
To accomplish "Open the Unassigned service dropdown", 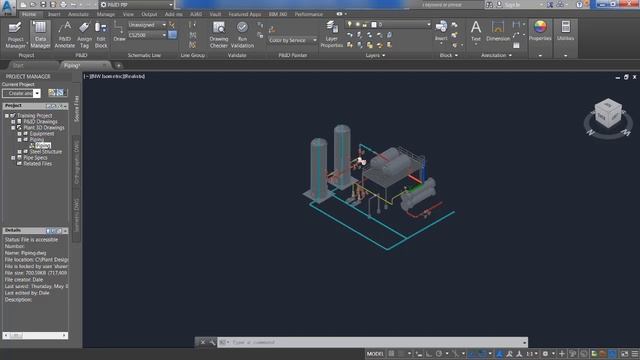I will (147, 24).
